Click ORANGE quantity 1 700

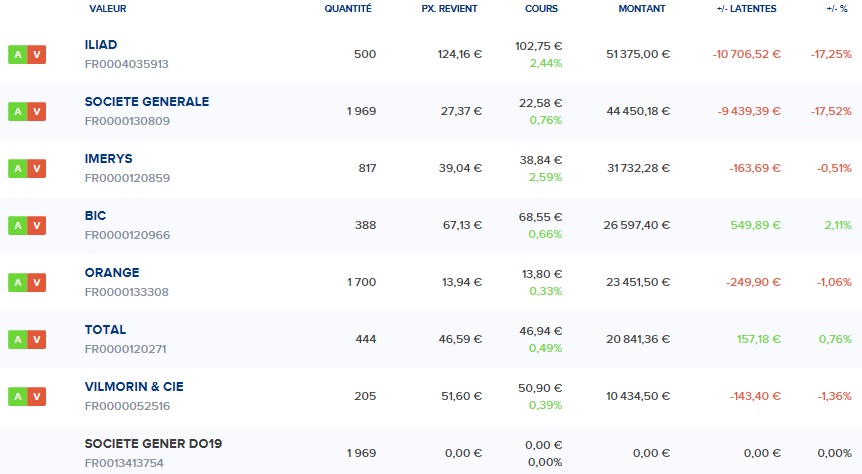click(361, 283)
